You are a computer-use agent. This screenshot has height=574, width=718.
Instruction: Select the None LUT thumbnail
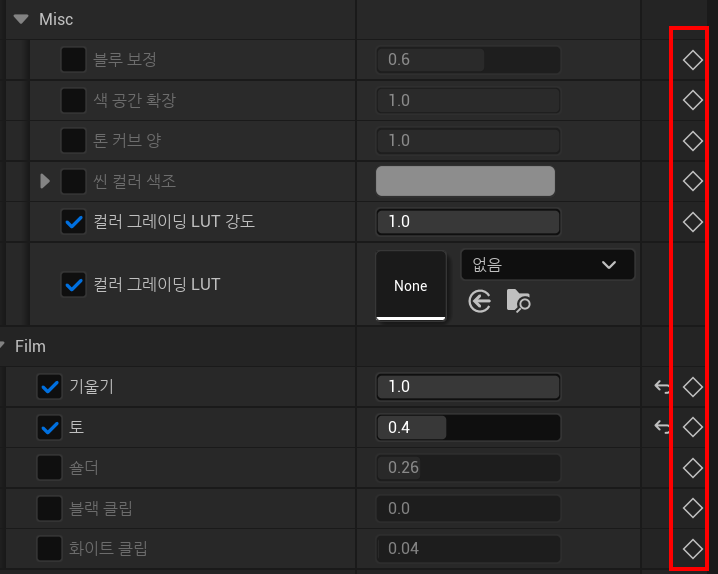[x=411, y=286]
